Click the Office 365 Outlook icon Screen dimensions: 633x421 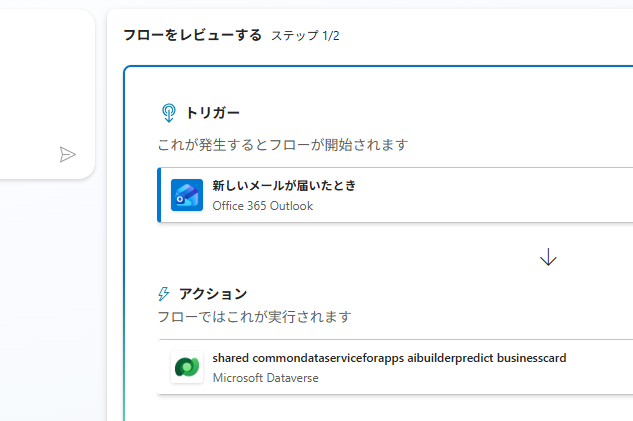click(x=187, y=195)
